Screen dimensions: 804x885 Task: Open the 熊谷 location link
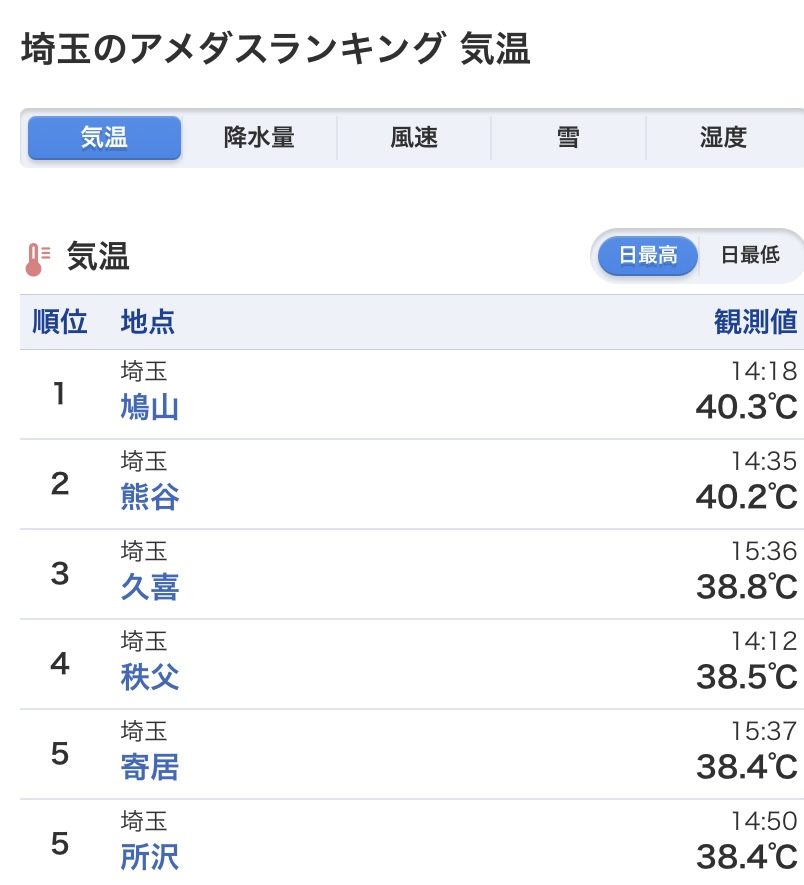[x=150, y=497]
